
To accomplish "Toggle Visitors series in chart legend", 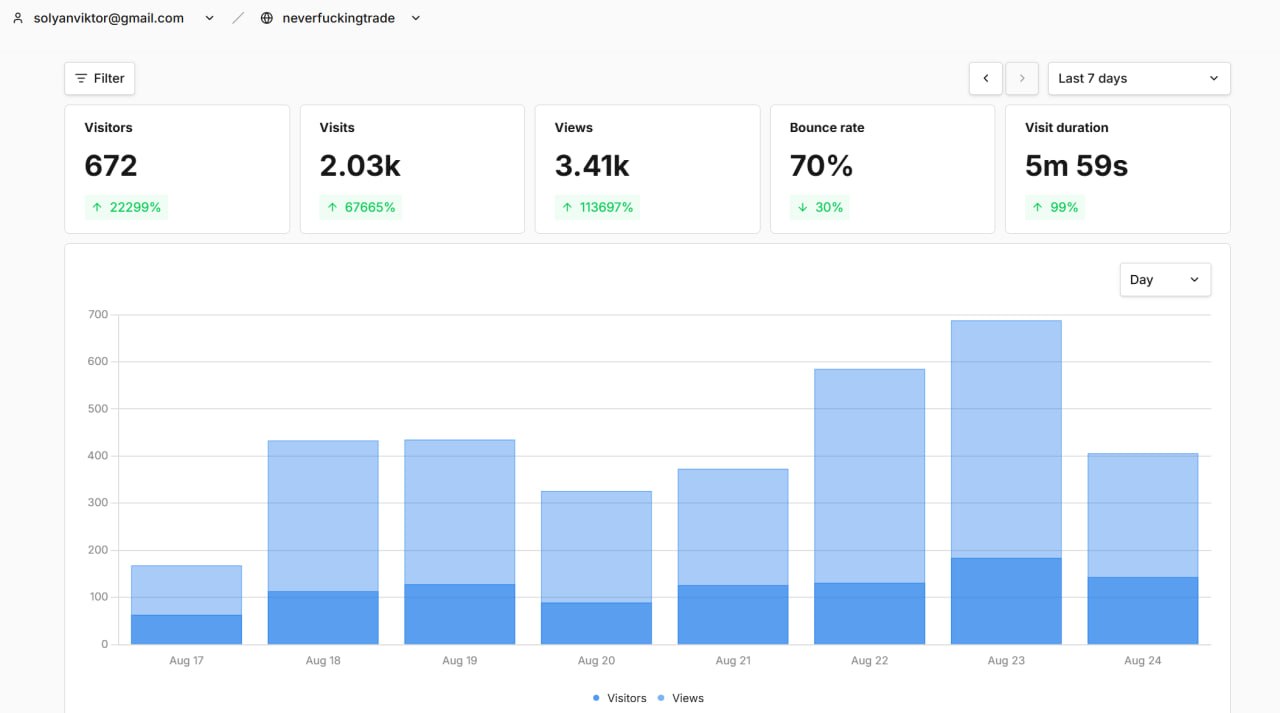I will pos(620,698).
